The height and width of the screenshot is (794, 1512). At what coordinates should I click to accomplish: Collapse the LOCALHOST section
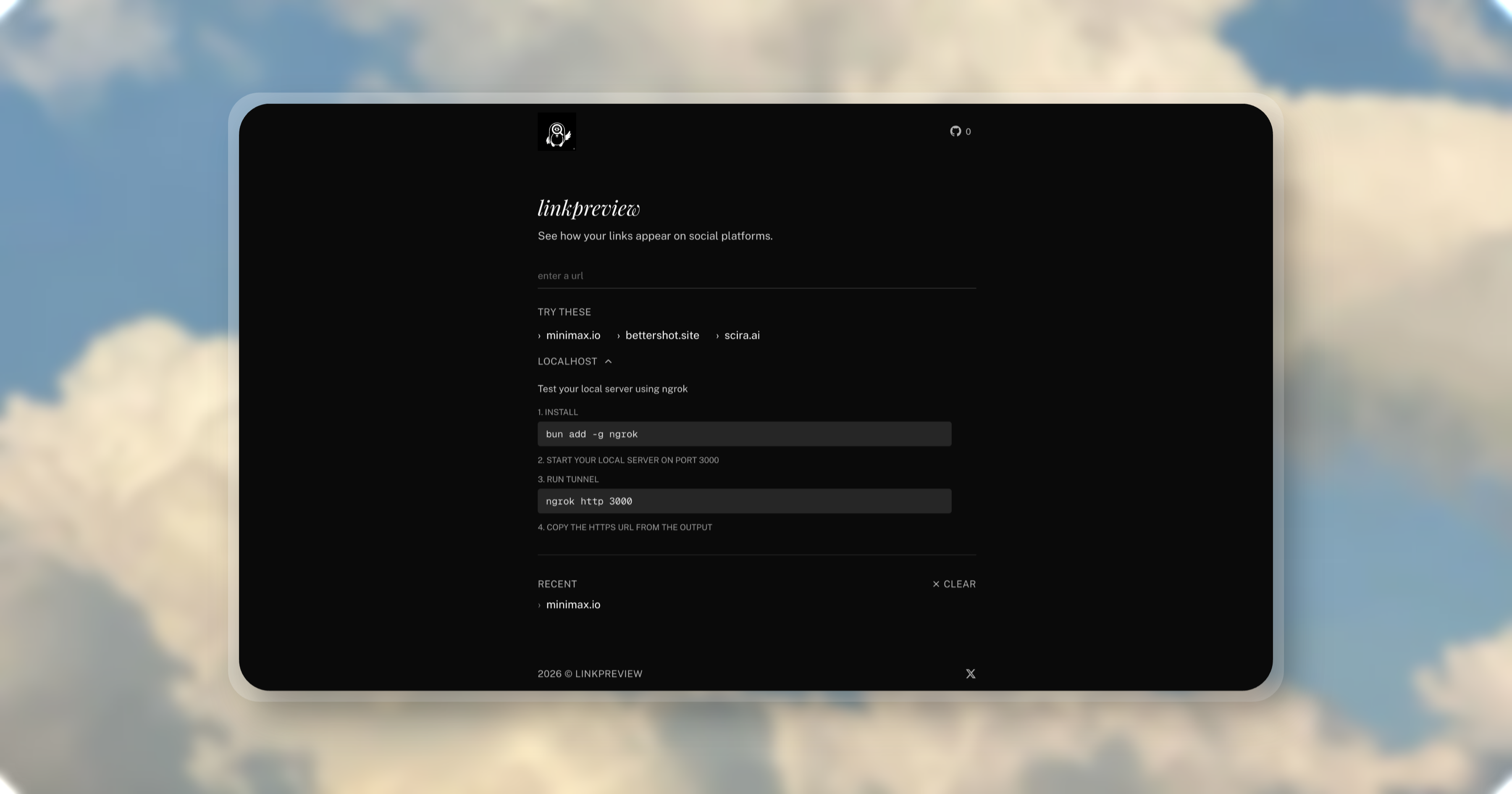pos(575,361)
